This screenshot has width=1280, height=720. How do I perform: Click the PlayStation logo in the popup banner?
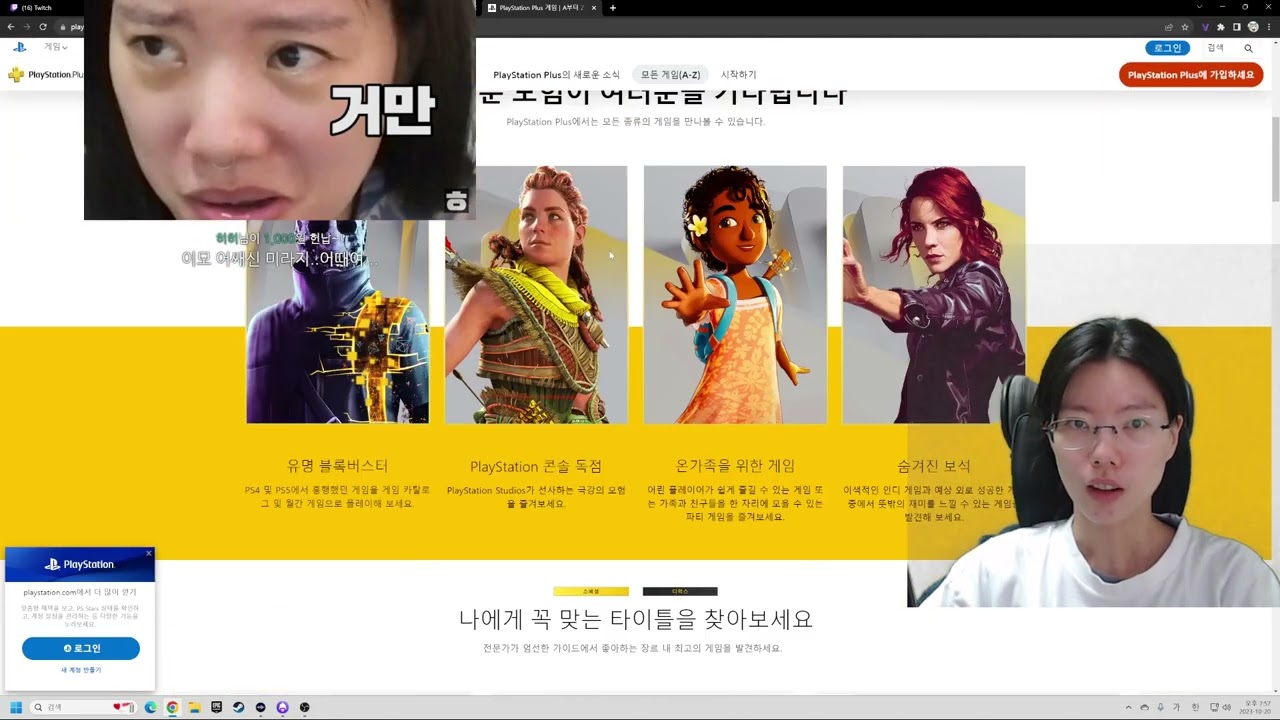tap(80, 564)
